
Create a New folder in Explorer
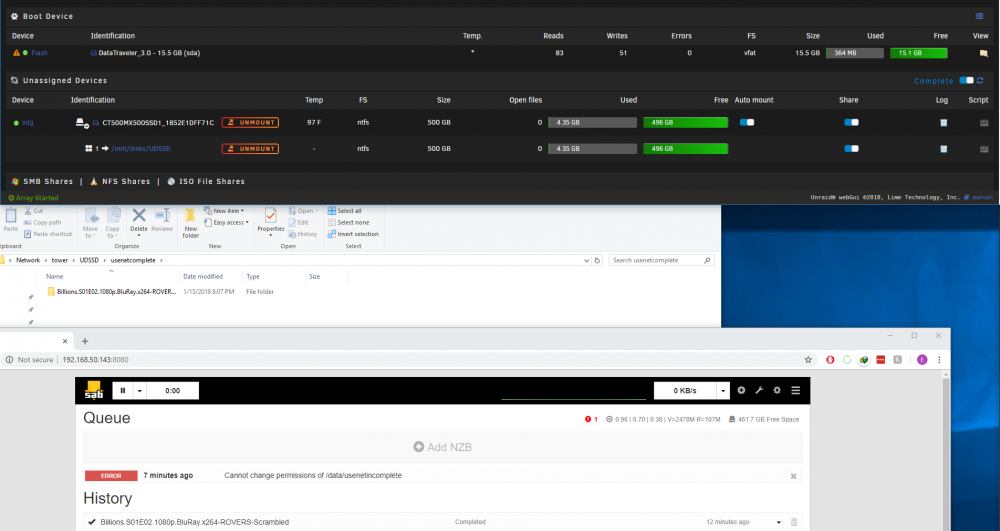(x=191, y=223)
